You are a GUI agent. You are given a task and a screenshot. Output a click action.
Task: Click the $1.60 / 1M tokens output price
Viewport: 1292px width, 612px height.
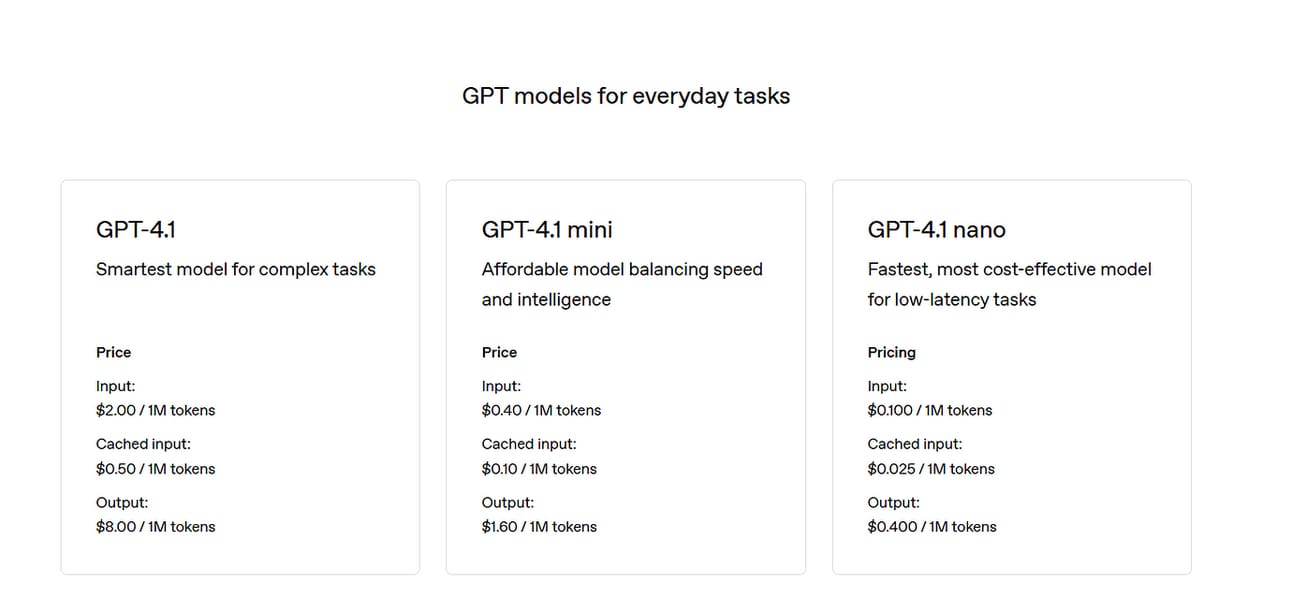538,526
